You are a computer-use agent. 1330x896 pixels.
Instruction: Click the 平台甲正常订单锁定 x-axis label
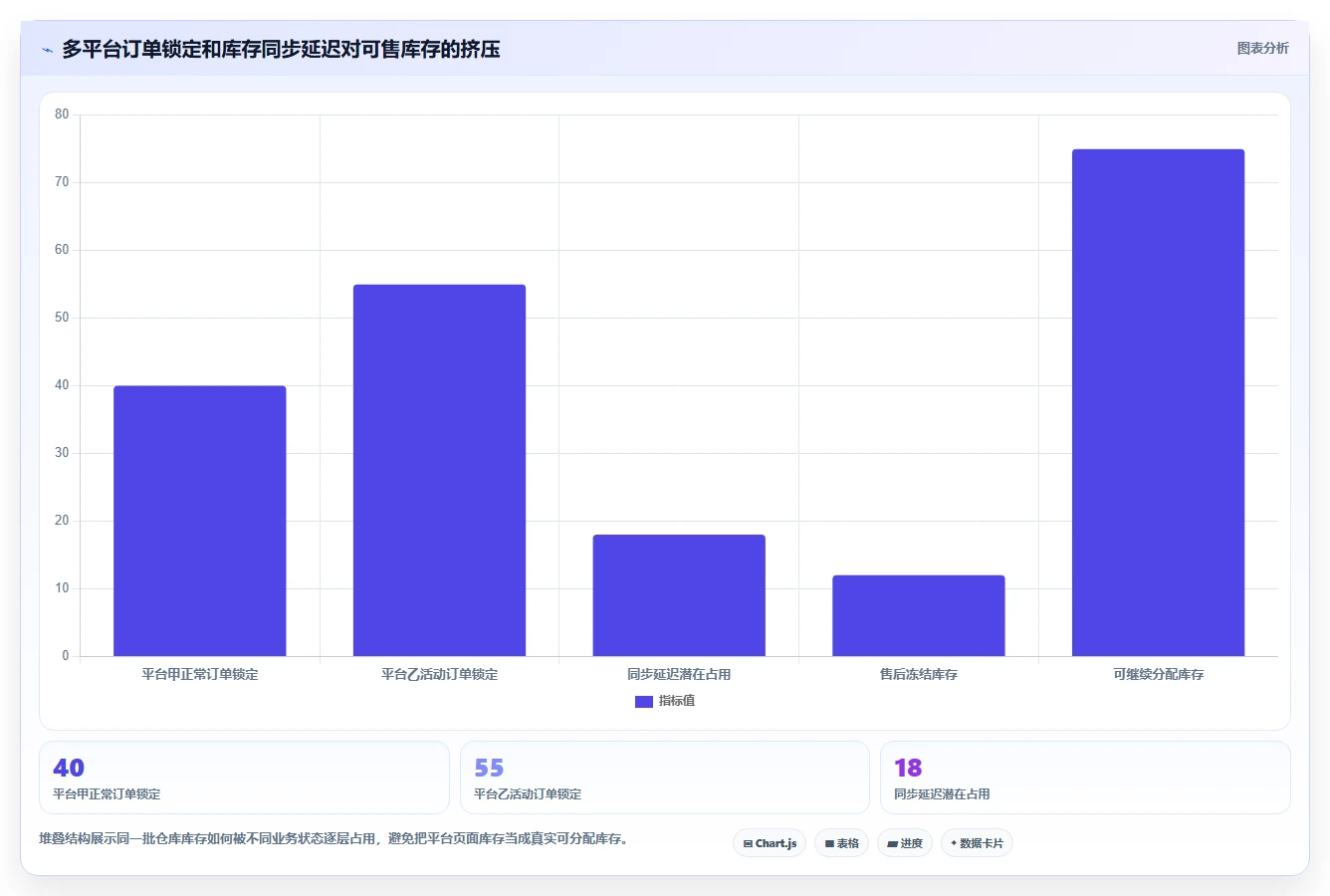(x=200, y=675)
